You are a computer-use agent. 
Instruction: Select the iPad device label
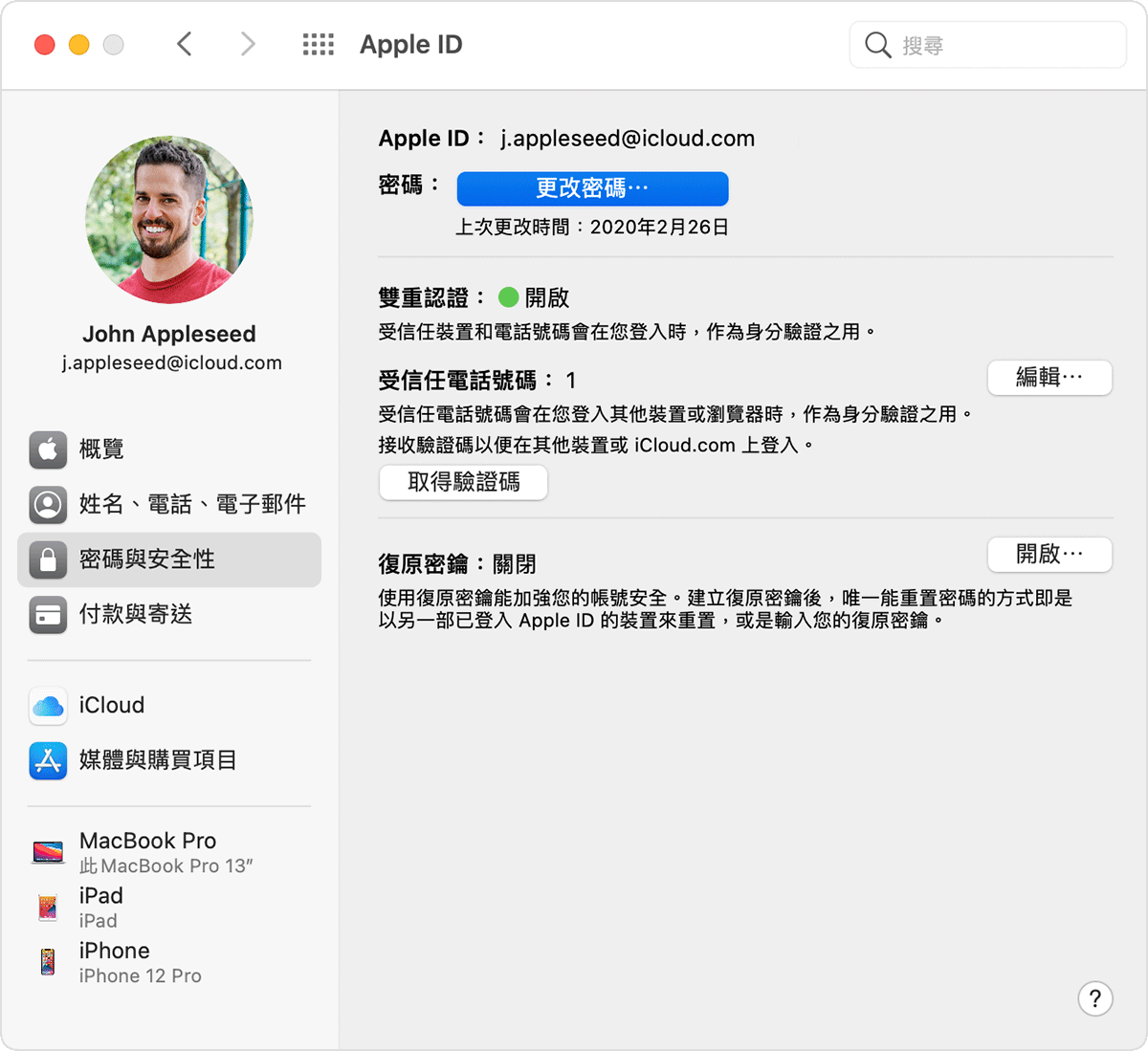tap(100, 896)
